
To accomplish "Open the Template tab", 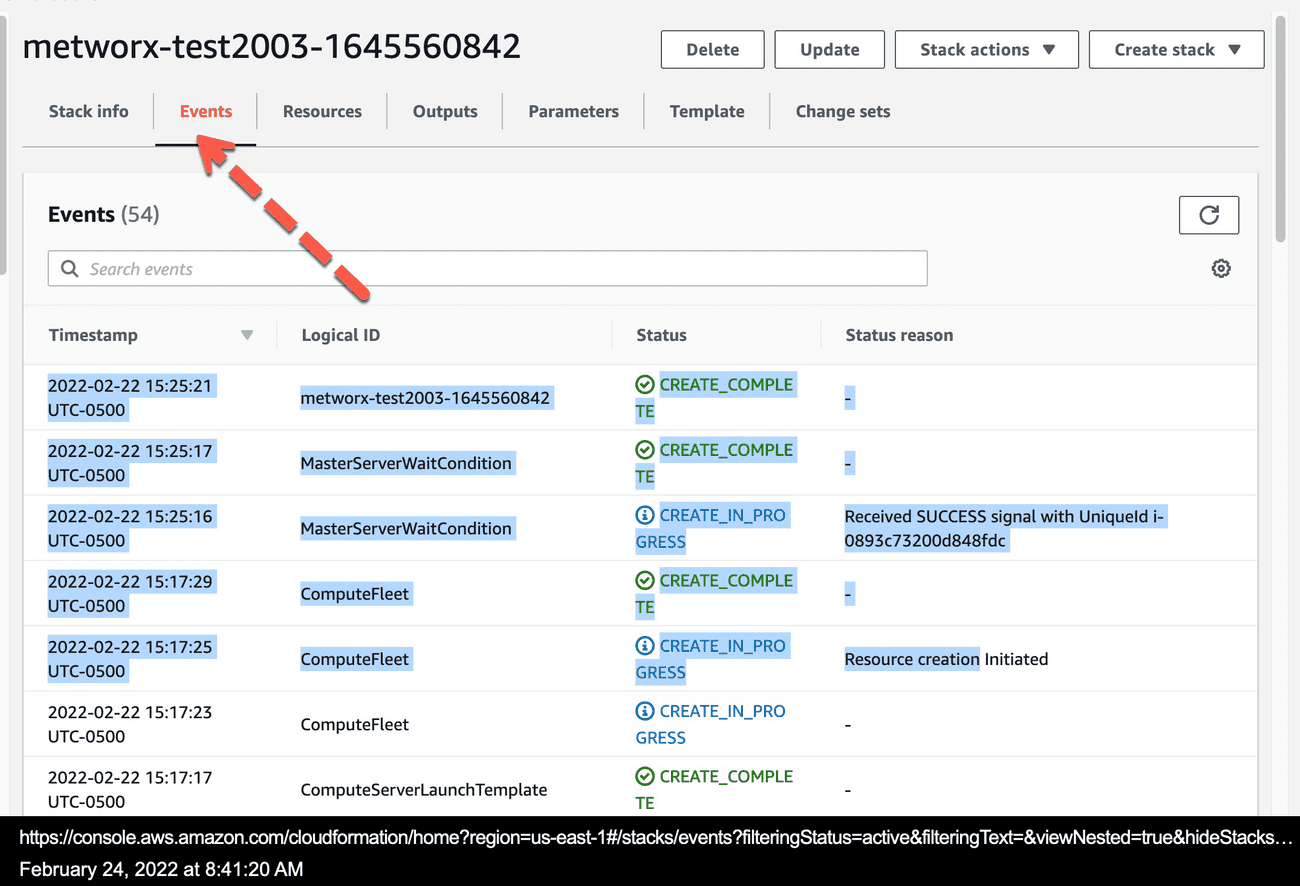I will coord(706,111).
